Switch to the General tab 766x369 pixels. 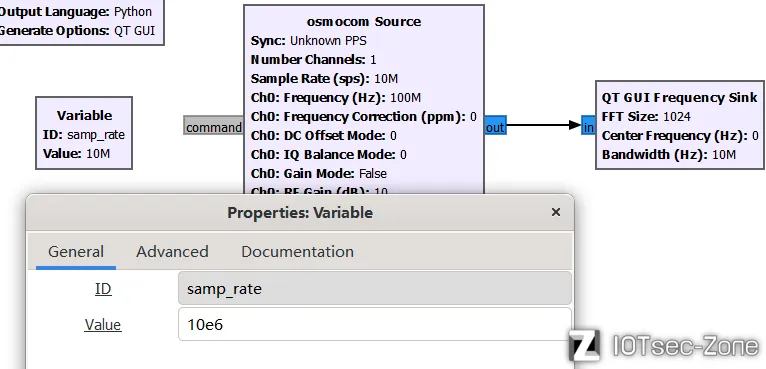coord(76,252)
